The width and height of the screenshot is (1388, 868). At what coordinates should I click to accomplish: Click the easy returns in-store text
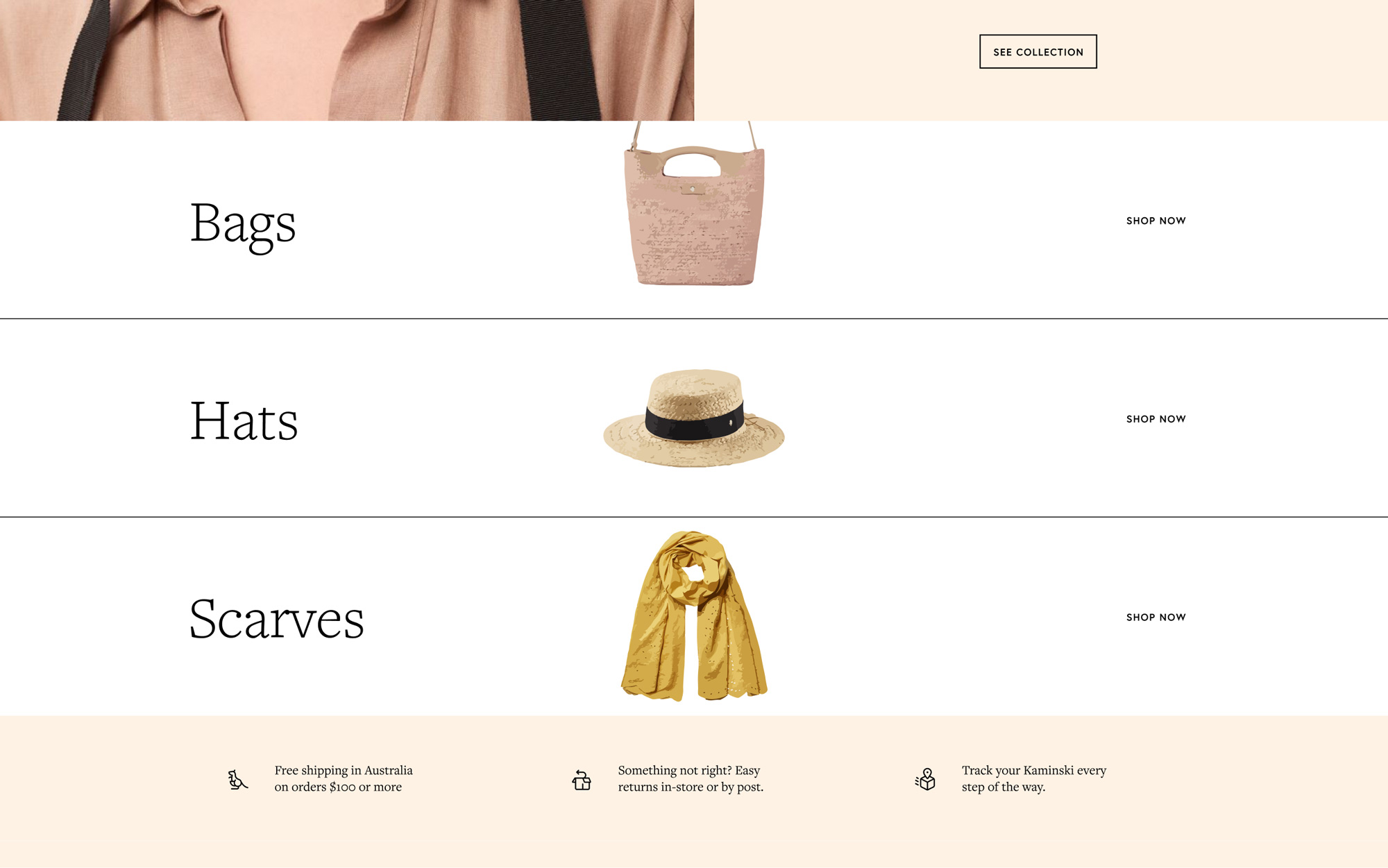click(x=691, y=778)
